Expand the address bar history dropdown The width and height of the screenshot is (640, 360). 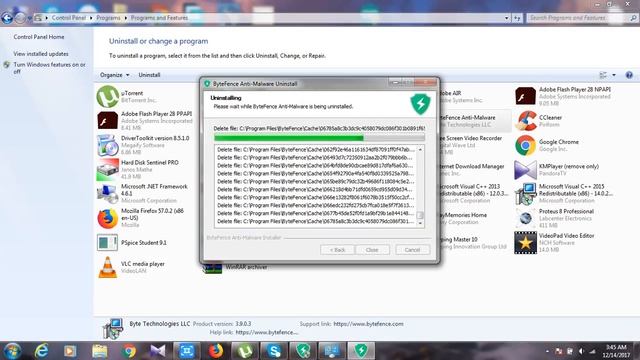coord(507,18)
